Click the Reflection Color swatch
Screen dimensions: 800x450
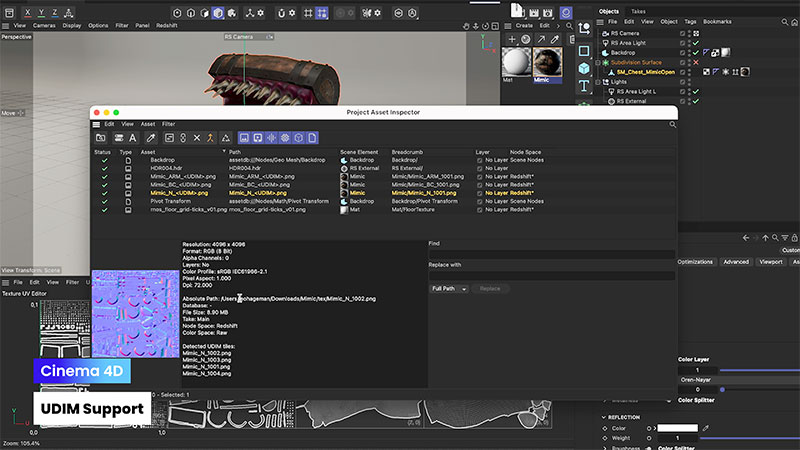point(676,428)
